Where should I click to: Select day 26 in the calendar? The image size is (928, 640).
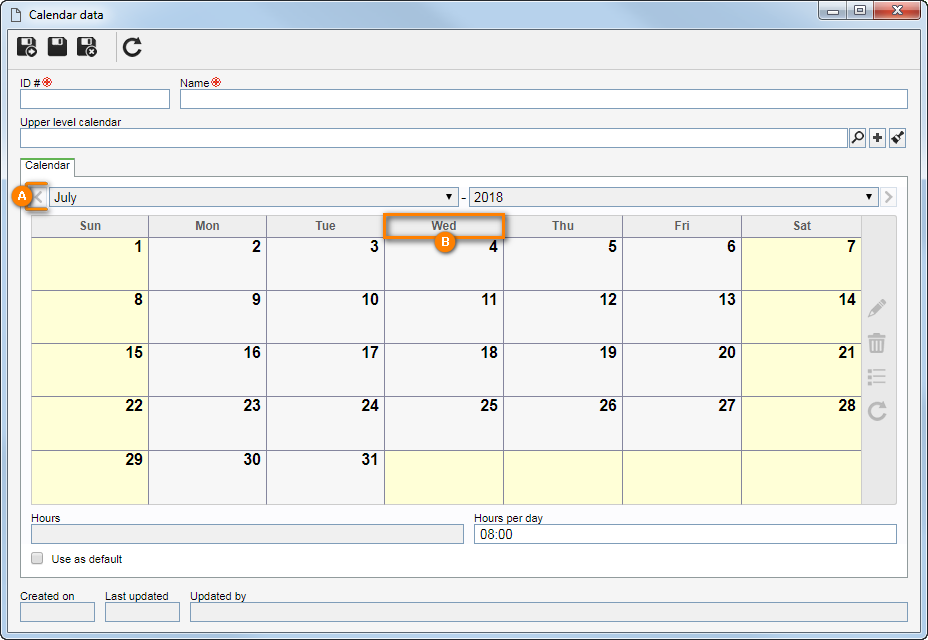563,423
